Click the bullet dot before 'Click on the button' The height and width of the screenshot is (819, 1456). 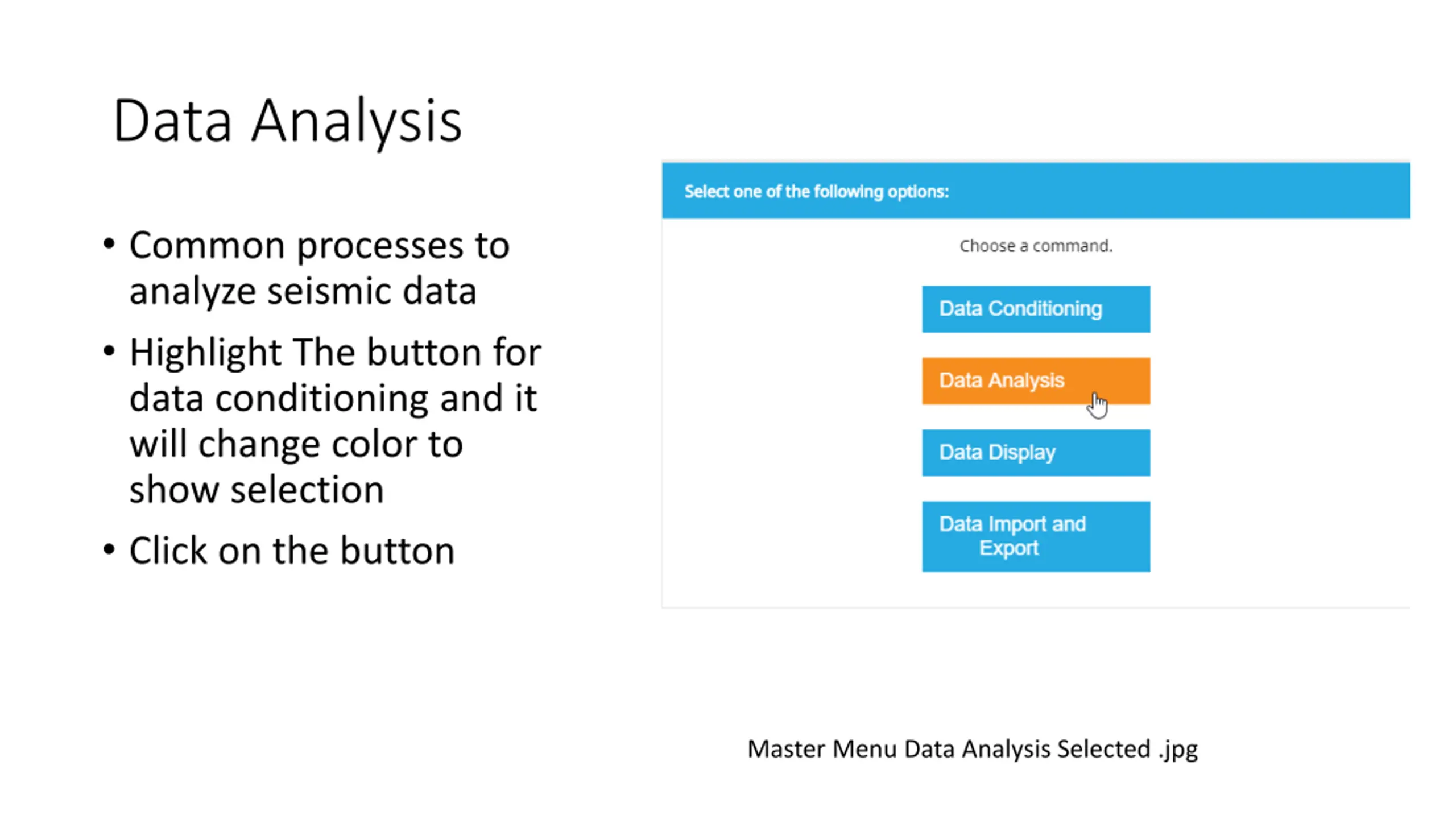(109, 549)
